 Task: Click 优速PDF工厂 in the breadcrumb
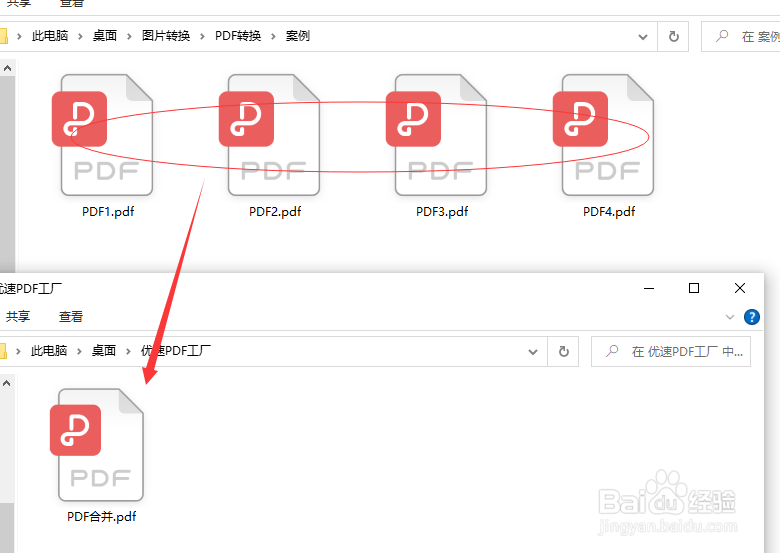176,351
